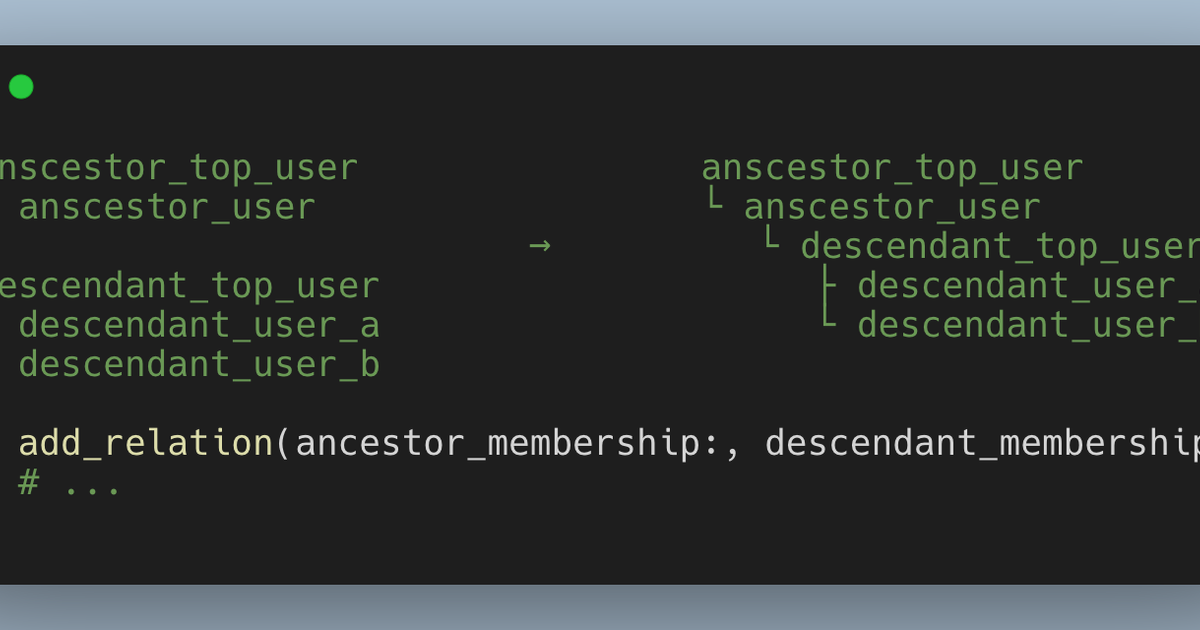
Task: Click the branch connector before right-column descendant_top_user
Action: (x=771, y=243)
